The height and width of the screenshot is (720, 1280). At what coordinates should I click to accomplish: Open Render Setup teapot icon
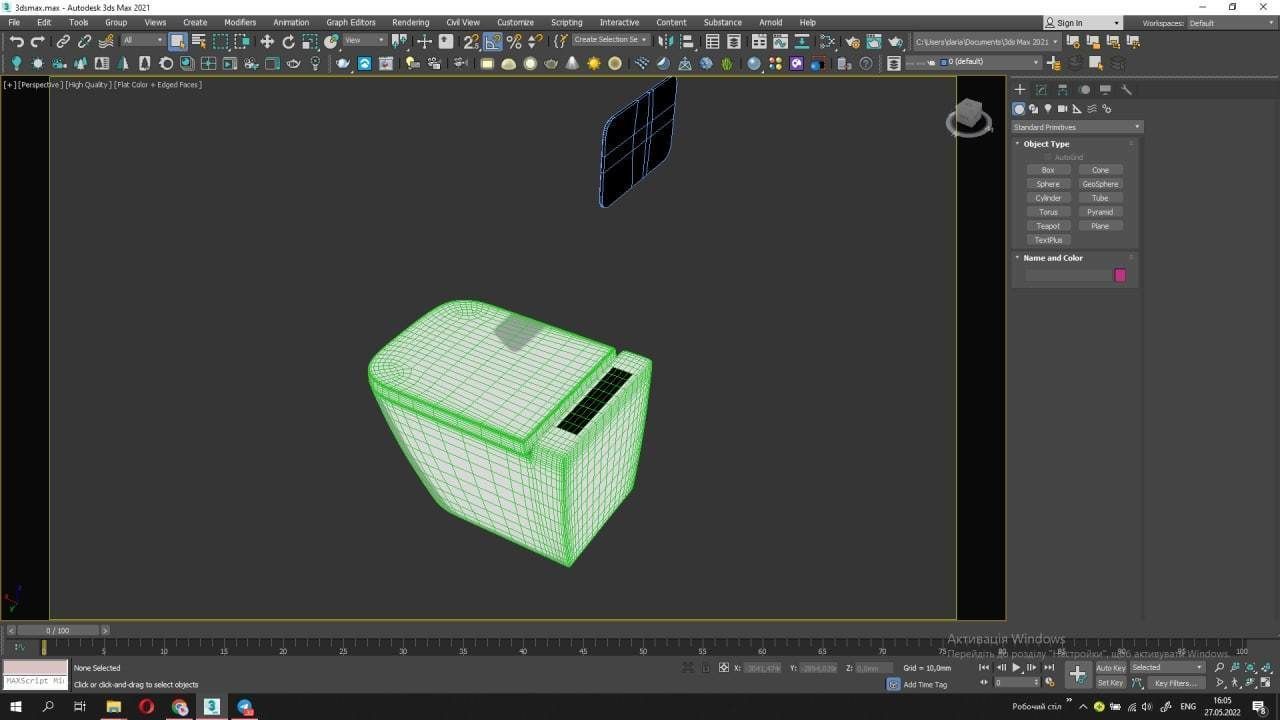852,41
